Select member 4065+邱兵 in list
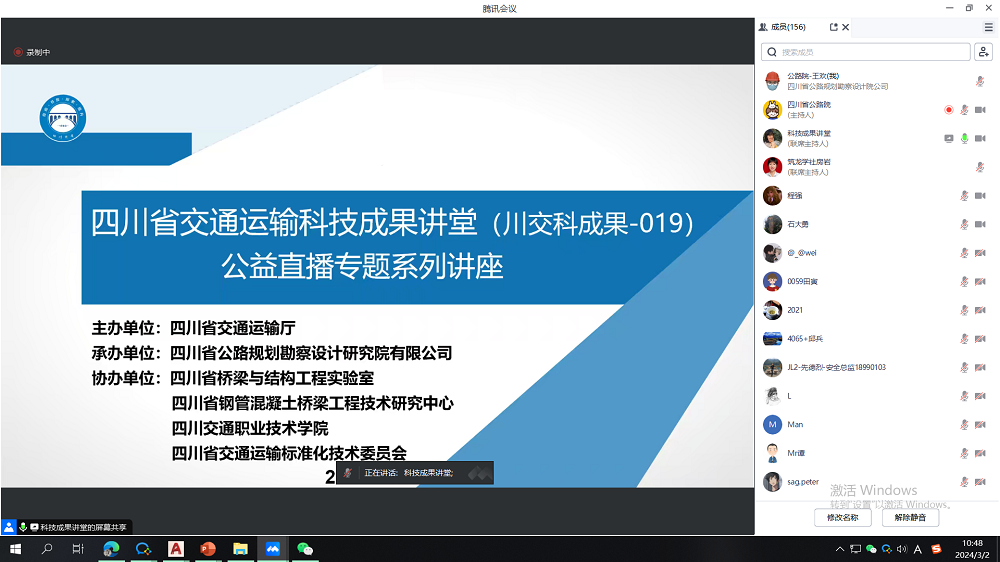This screenshot has width=1000, height=562. [877, 339]
